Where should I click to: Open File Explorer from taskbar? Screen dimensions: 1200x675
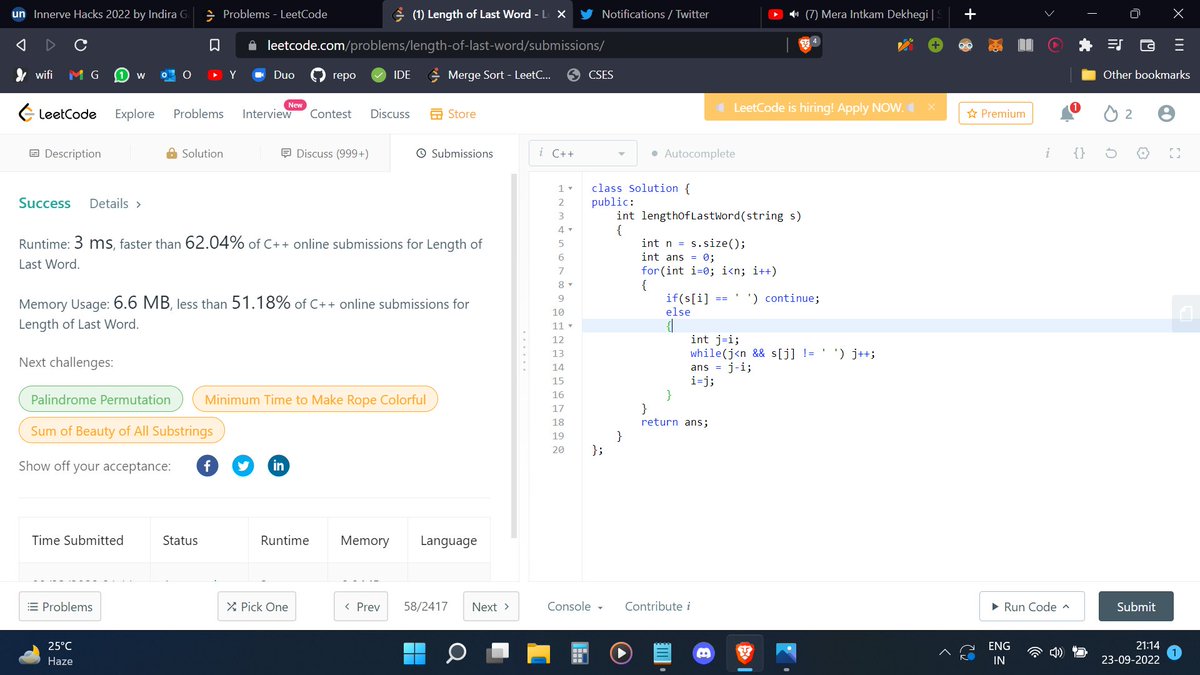pyautogui.click(x=539, y=653)
